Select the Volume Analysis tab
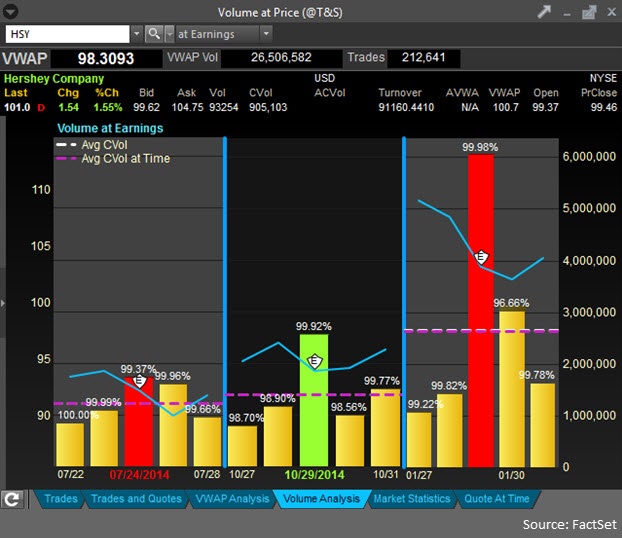The height and width of the screenshot is (538, 622). pyautogui.click(x=321, y=499)
